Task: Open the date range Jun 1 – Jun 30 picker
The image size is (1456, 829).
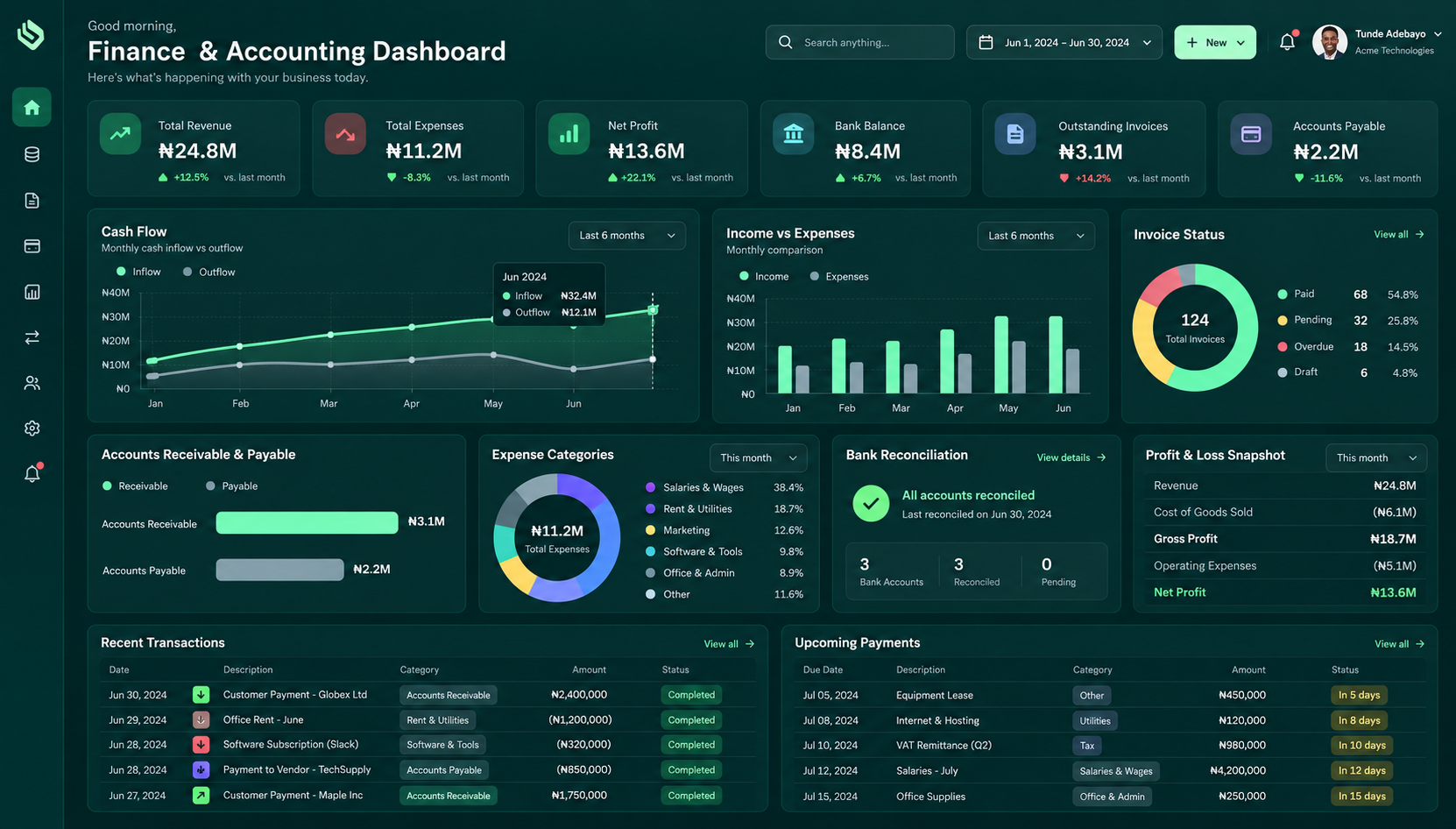Action: click(1064, 42)
